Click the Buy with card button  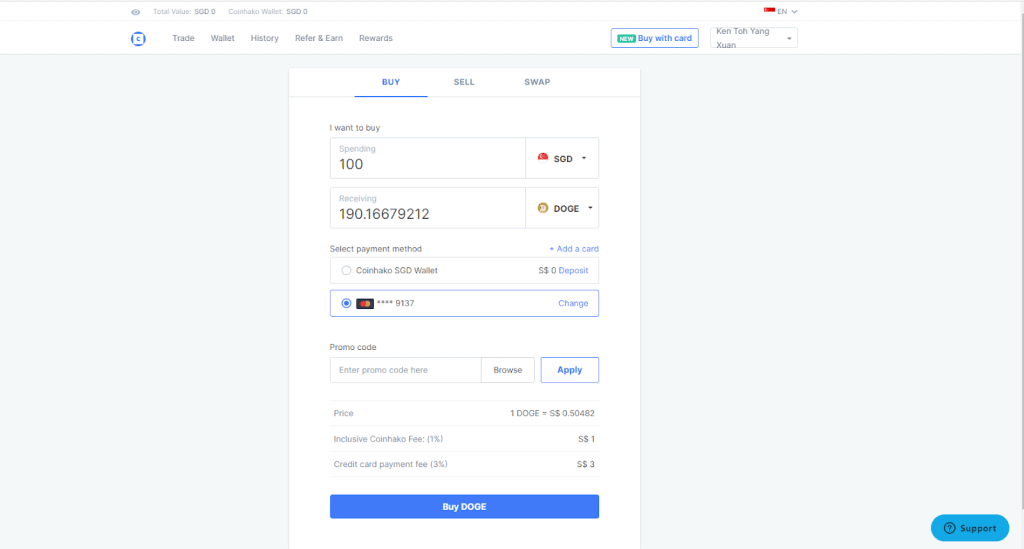point(654,38)
